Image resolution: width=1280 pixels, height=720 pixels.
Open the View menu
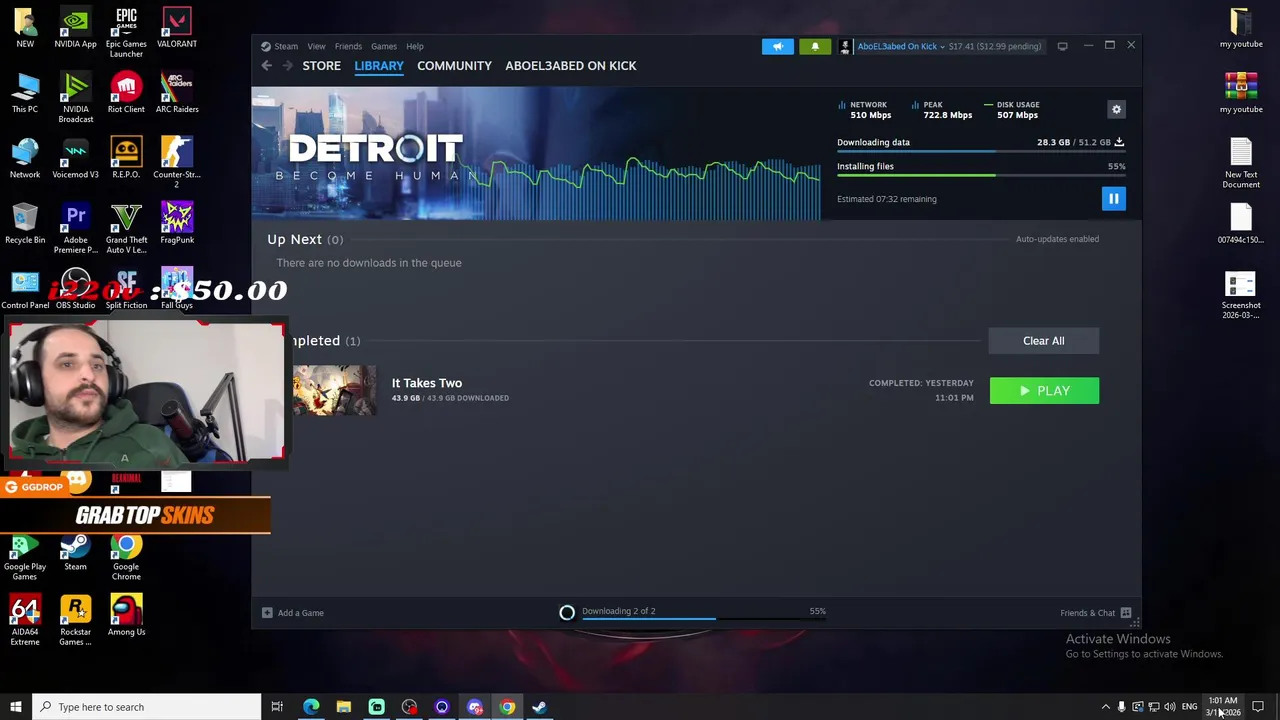(x=316, y=46)
